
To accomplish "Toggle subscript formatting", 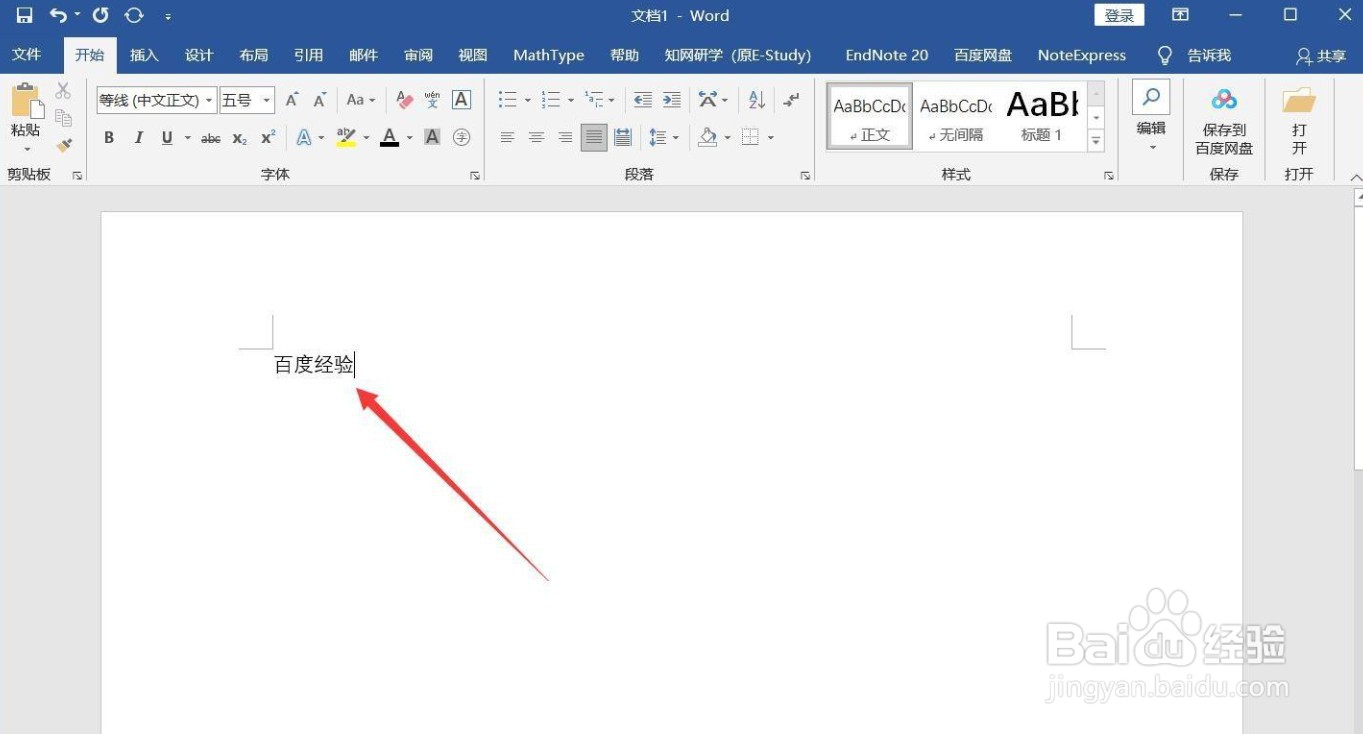I will tap(239, 138).
